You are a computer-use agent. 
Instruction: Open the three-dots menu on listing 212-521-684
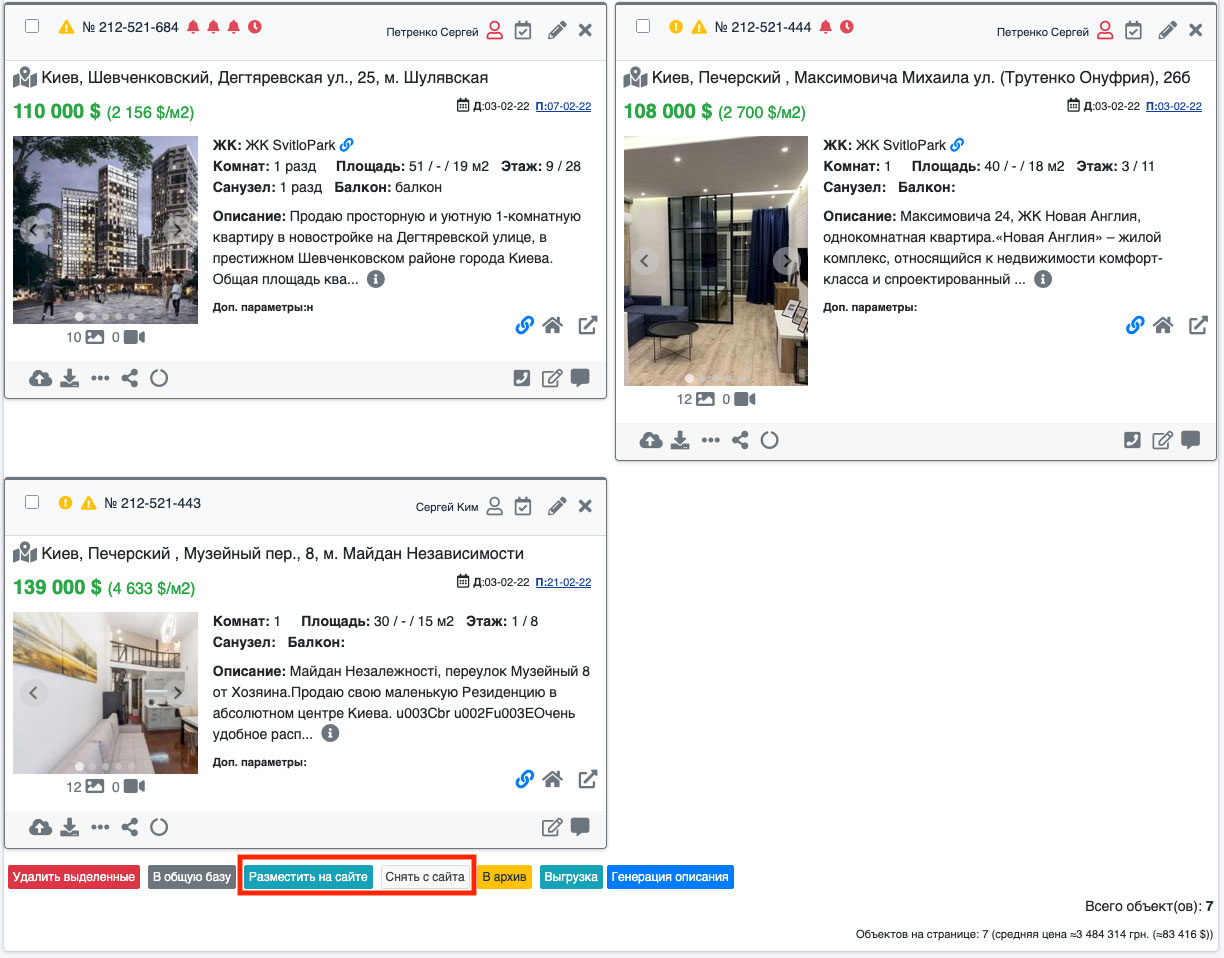pyautogui.click(x=100, y=379)
